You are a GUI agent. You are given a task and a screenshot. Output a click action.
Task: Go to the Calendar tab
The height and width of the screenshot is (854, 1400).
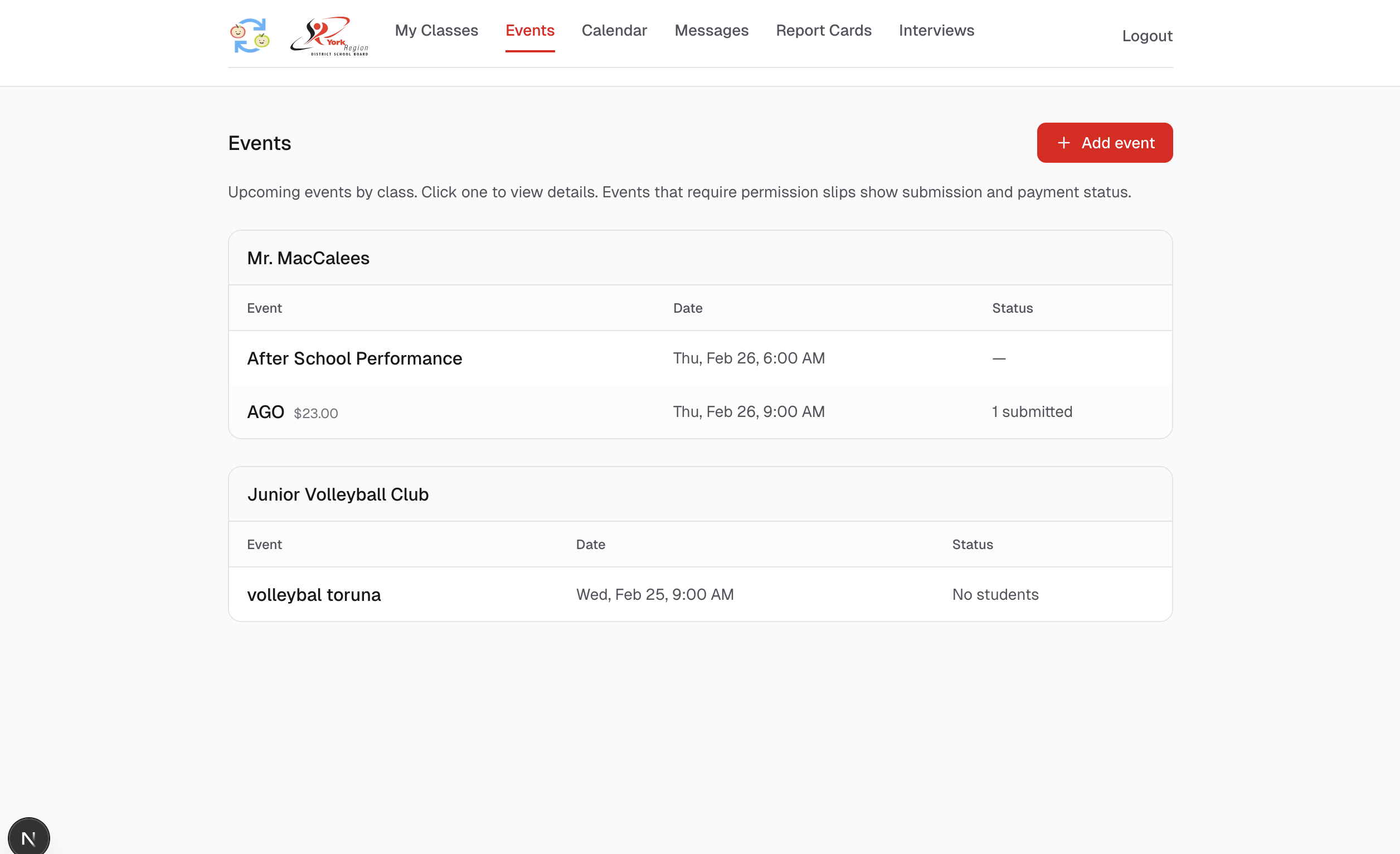click(x=614, y=31)
